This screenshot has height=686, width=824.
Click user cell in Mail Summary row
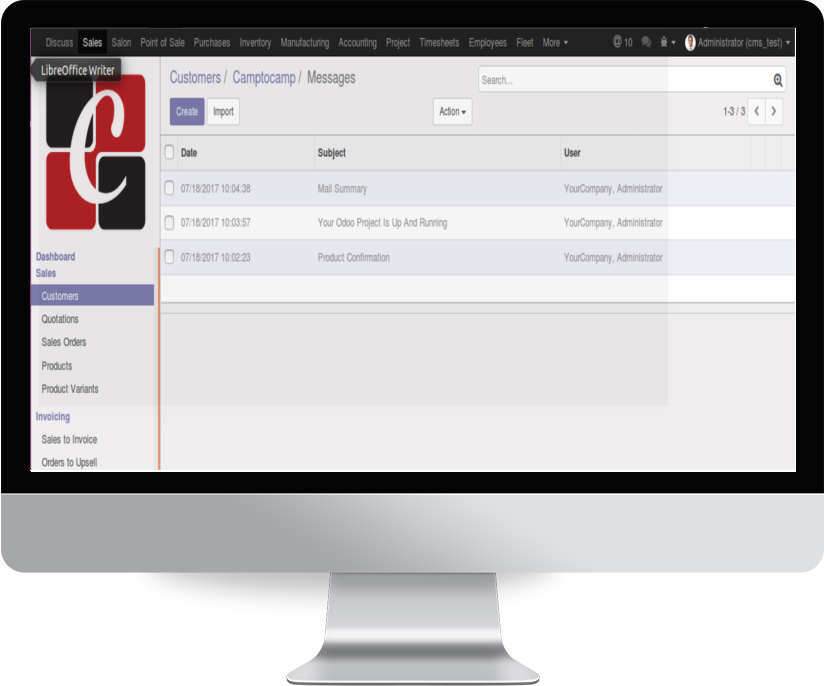[x=613, y=189]
